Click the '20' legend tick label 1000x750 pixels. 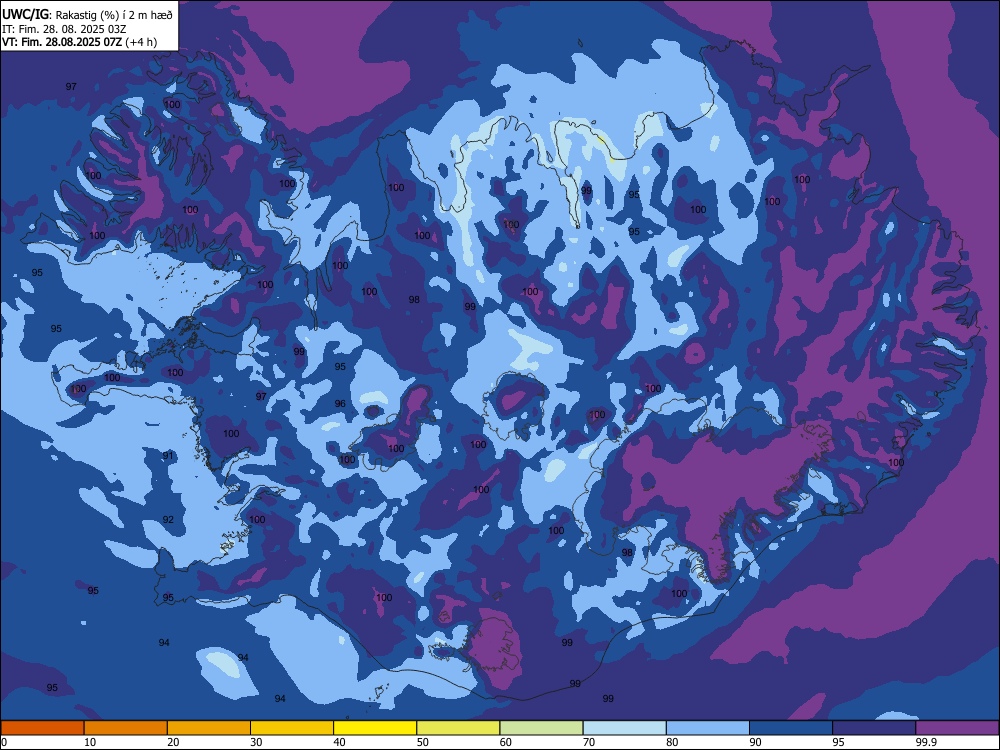pyautogui.click(x=173, y=742)
